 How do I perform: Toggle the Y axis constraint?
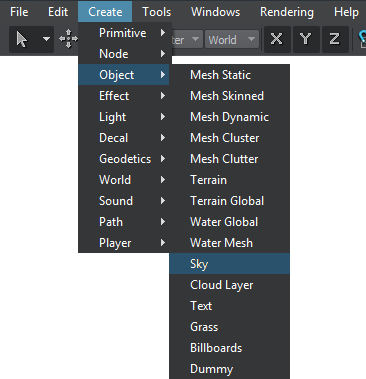[x=306, y=39]
